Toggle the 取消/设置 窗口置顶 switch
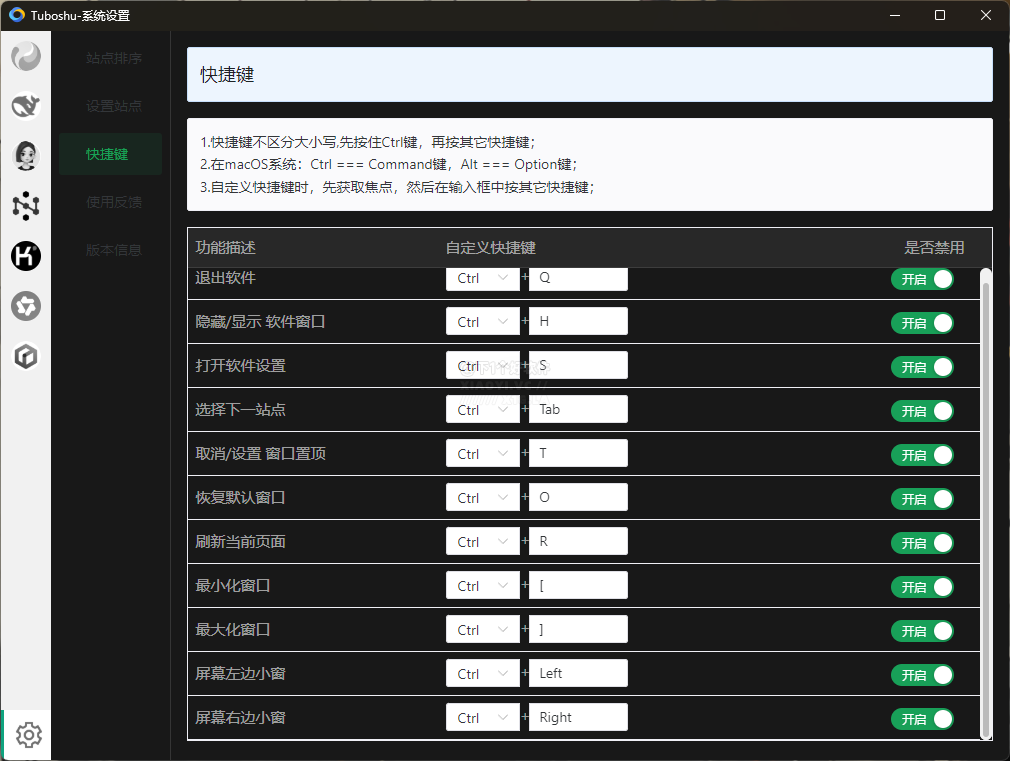 click(922, 455)
